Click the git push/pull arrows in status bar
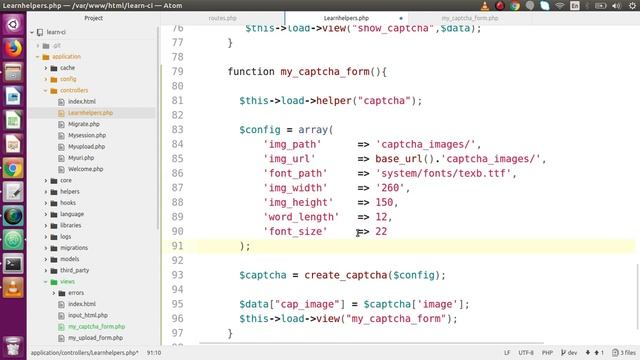This screenshot has width=640, height=360. click(x=594, y=353)
